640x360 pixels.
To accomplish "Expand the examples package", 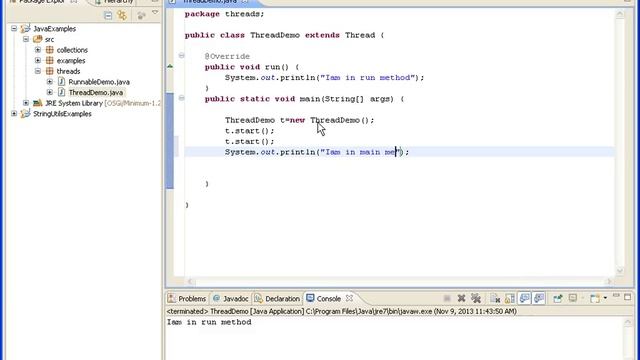I will click(x=38, y=60).
